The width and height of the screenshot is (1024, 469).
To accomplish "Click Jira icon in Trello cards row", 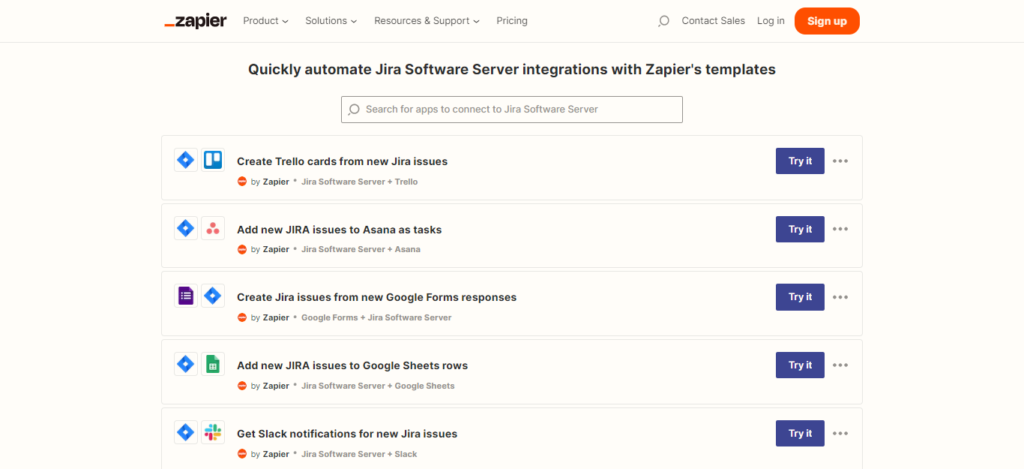I will tap(186, 160).
